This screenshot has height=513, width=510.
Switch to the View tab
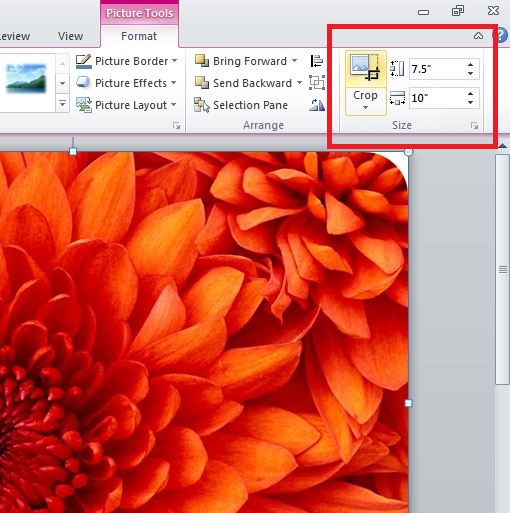pyautogui.click(x=70, y=36)
